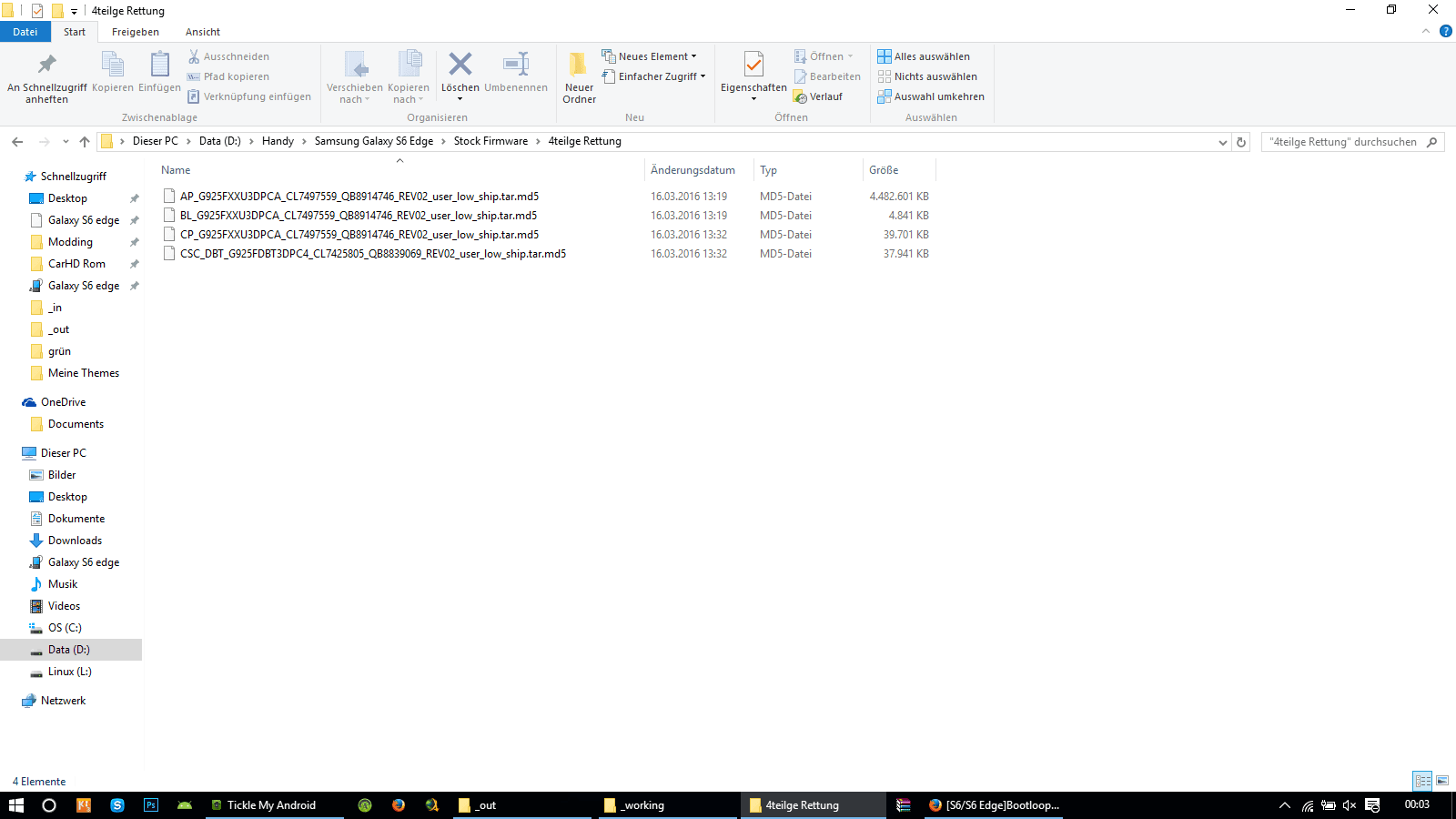Click the Kopieren ribbon icon
1456x819 pixels.
tap(113, 73)
